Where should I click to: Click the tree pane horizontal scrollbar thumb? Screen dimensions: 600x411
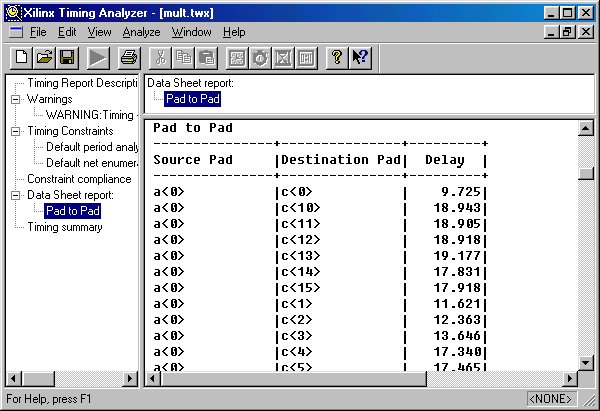point(39,379)
